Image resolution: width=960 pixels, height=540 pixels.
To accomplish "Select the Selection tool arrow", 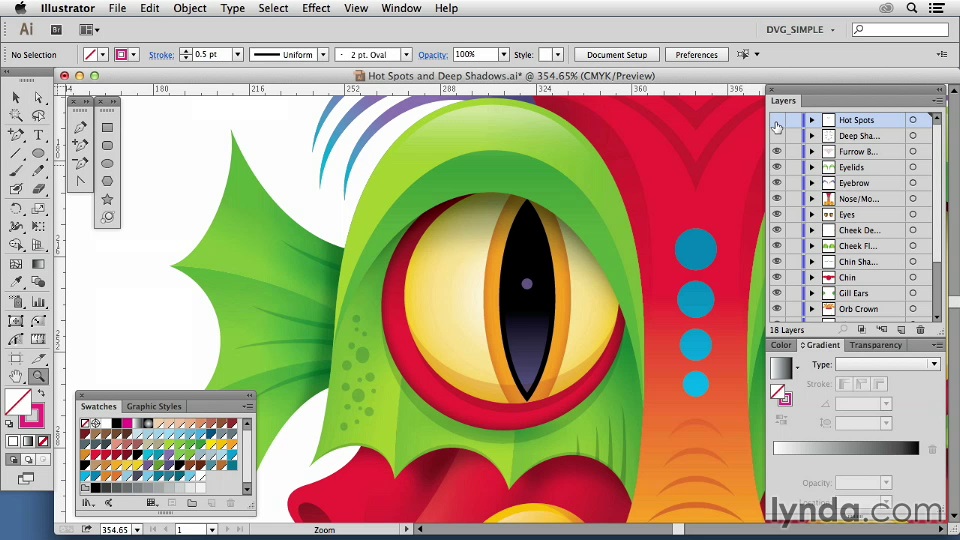I will pos(16,97).
